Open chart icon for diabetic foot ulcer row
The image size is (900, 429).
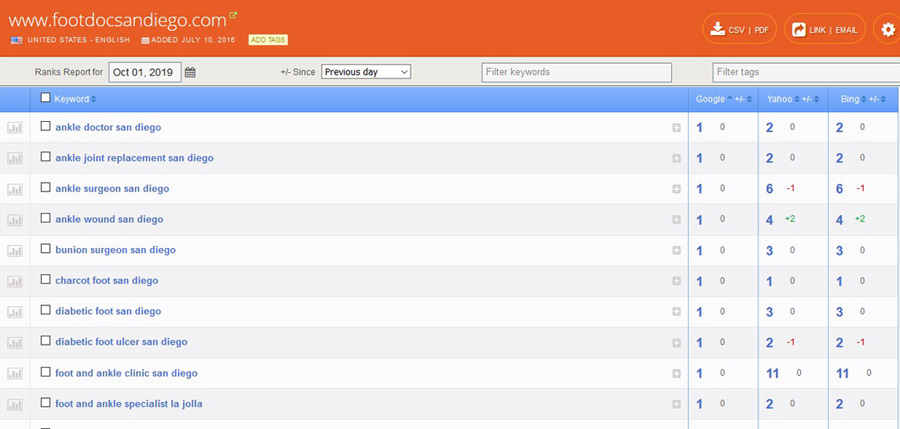click(x=15, y=343)
